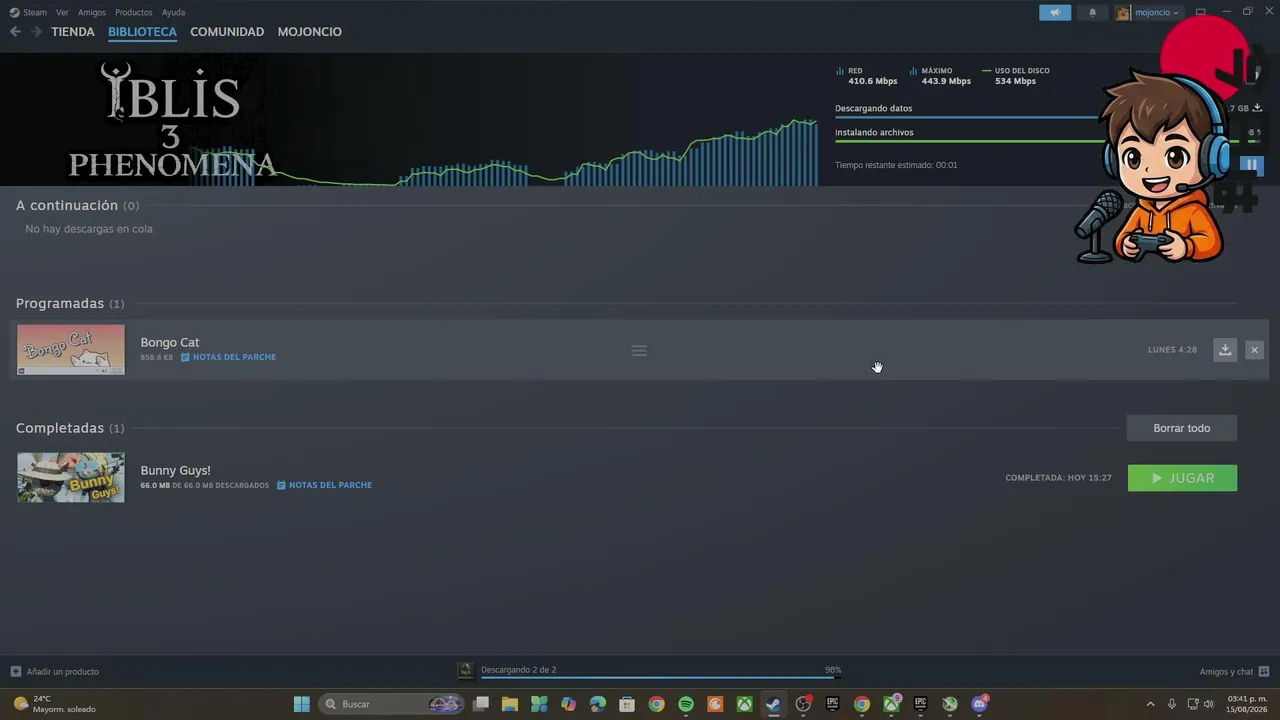The image size is (1280, 720).
Task: Open Spotify from the taskbar
Action: coord(686,704)
